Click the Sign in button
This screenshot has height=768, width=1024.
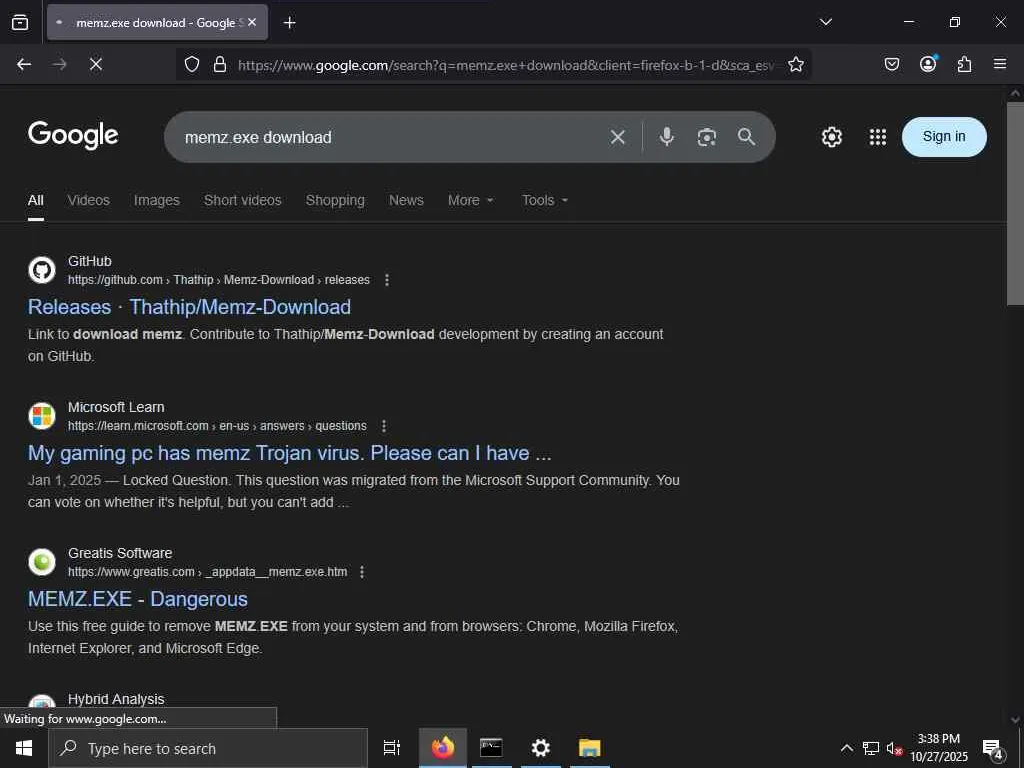click(944, 136)
